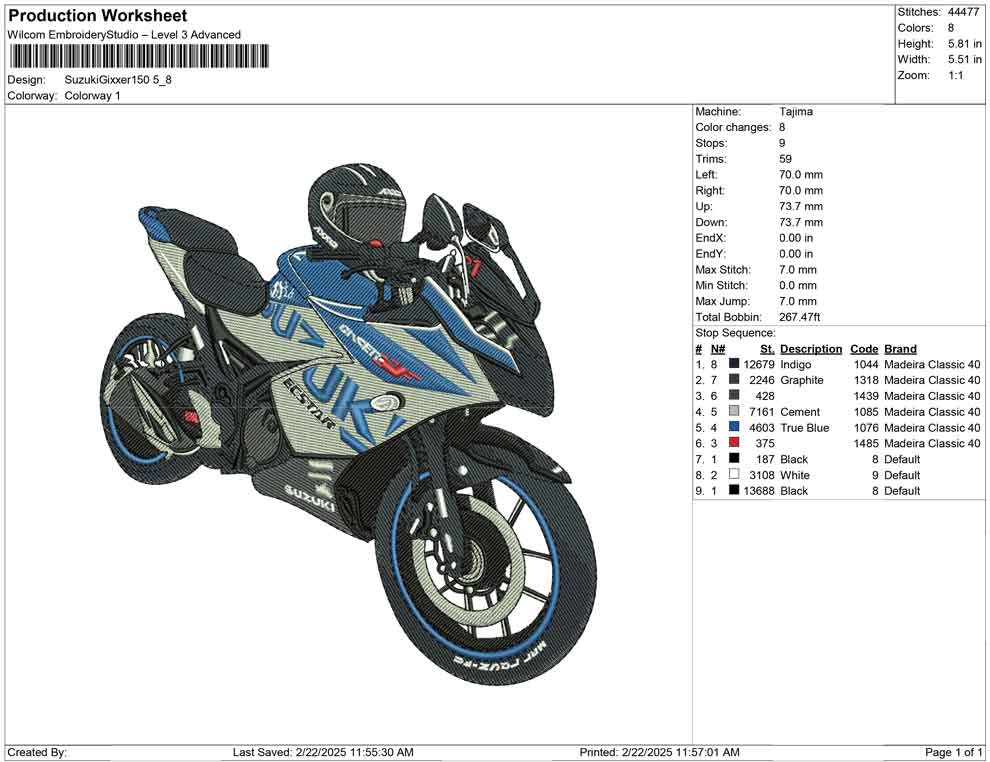Click 'Wilcom EmbroideryStudio – Level 3 Advanced' text
The image size is (990, 762).
[x=124, y=35]
